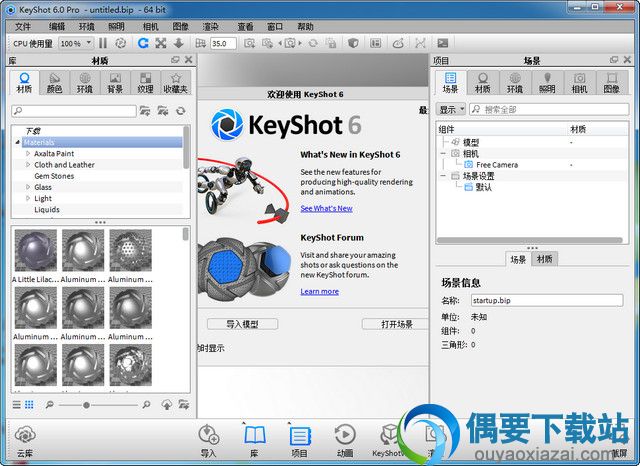Undock the Library panel with its float icon
The height and width of the screenshot is (466, 640).
tap(176, 60)
